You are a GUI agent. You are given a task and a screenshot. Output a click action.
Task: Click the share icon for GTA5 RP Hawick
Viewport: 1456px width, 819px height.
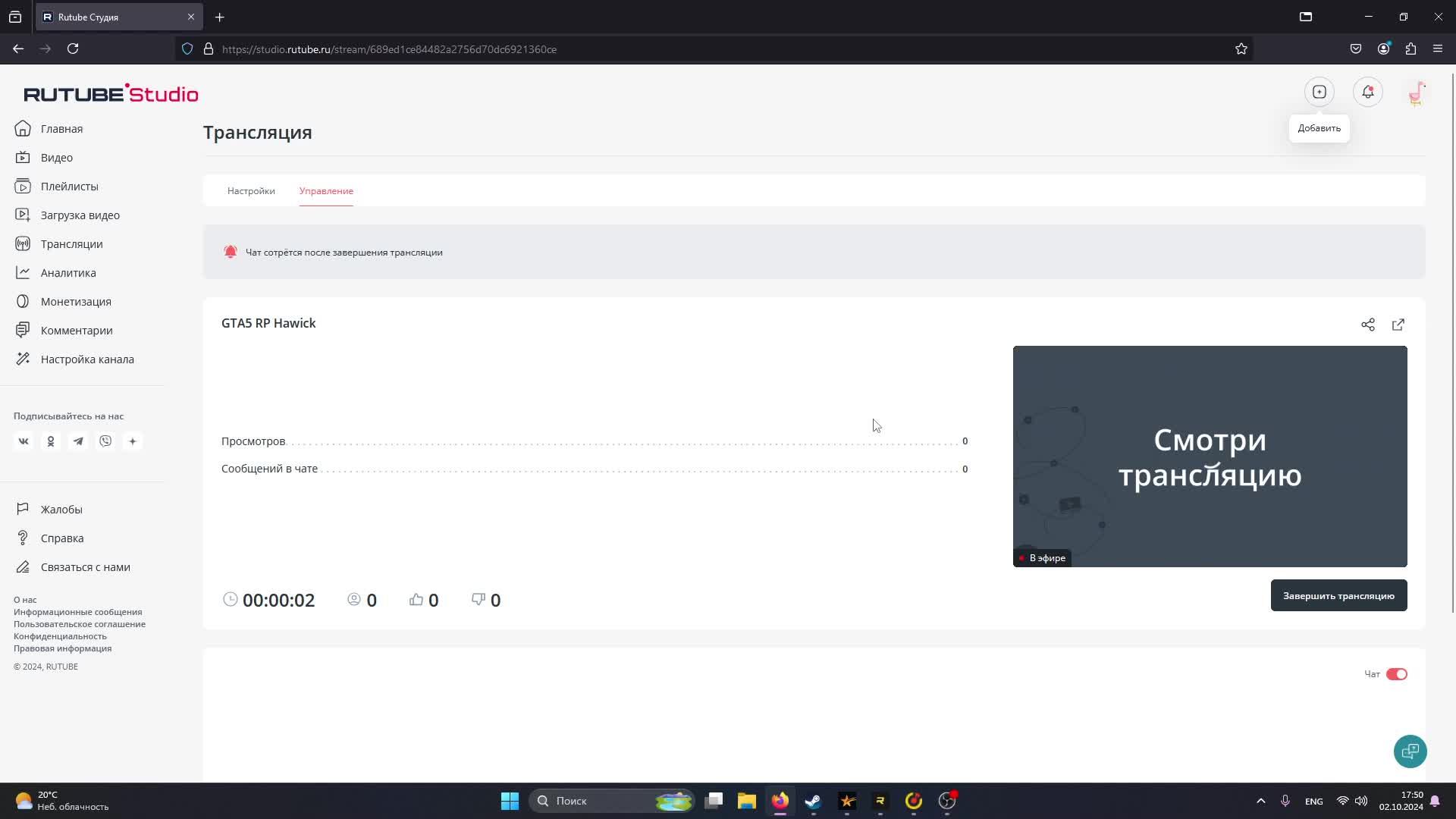(x=1368, y=325)
